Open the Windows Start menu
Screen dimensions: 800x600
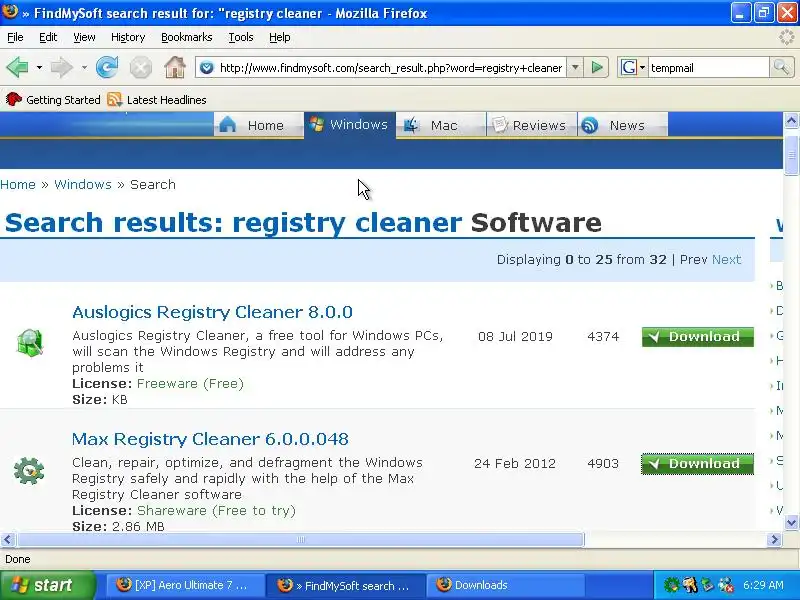(x=47, y=585)
